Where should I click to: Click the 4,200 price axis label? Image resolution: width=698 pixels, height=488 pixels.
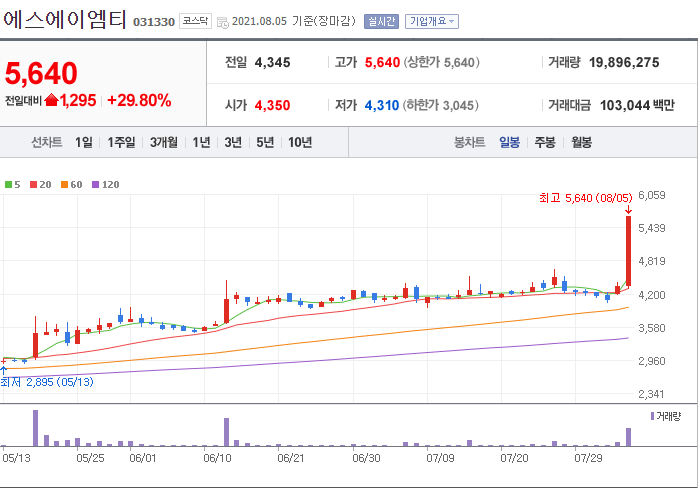coord(652,295)
